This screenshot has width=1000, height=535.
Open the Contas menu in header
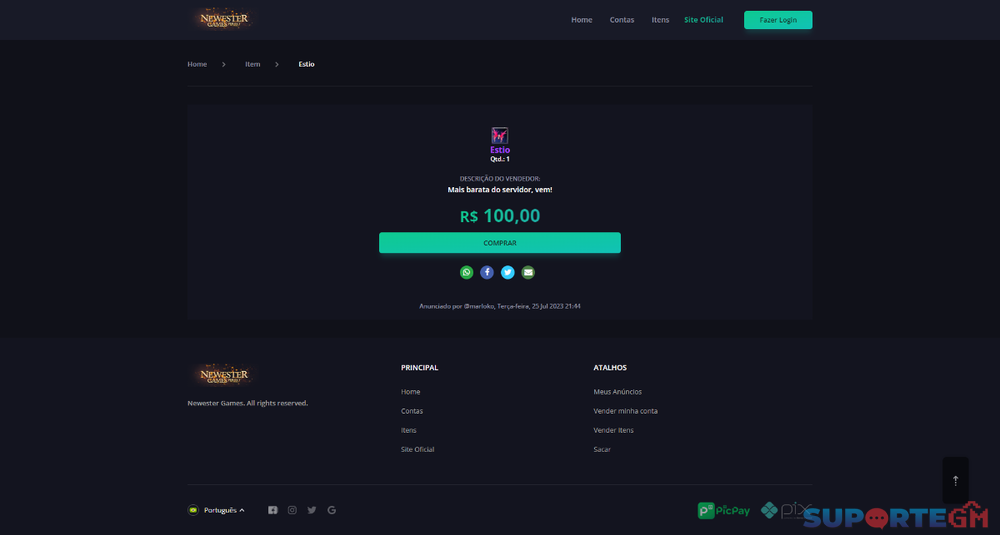(x=622, y=20)
